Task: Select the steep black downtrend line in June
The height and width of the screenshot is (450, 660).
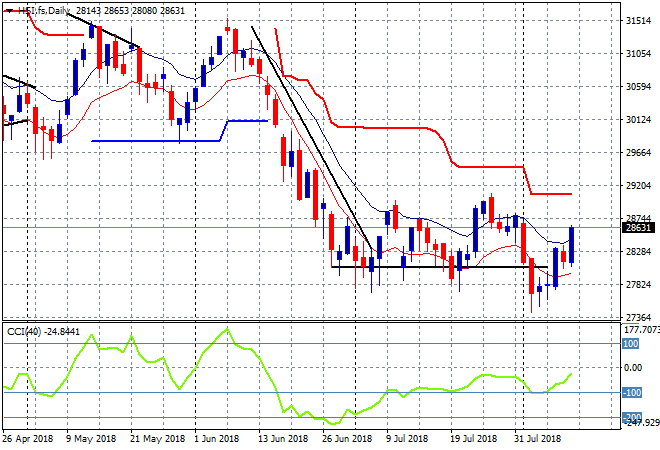Action: (x=311, y=138)
